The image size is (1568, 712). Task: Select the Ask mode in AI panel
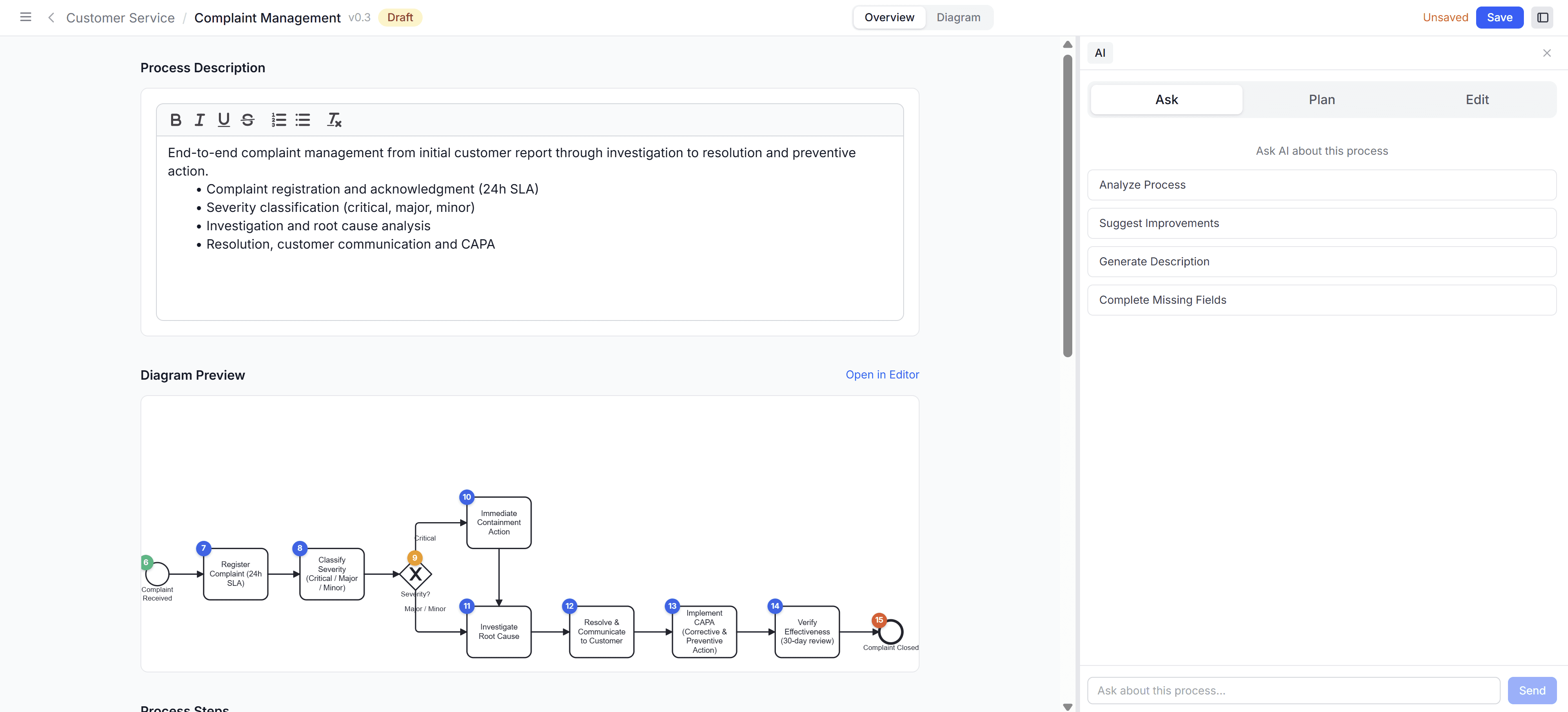[1166, 99]
